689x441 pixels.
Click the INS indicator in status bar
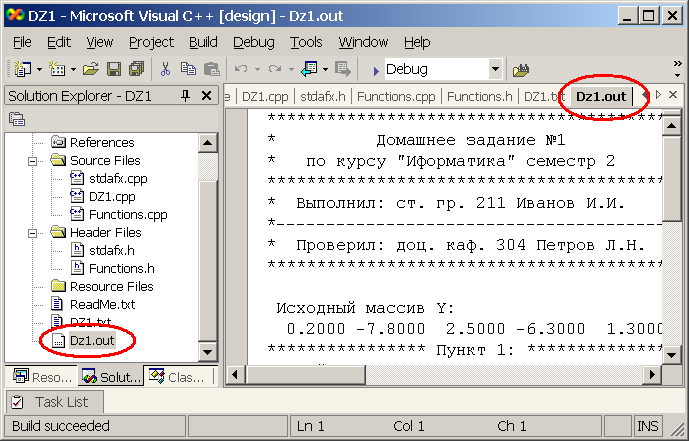648,426
